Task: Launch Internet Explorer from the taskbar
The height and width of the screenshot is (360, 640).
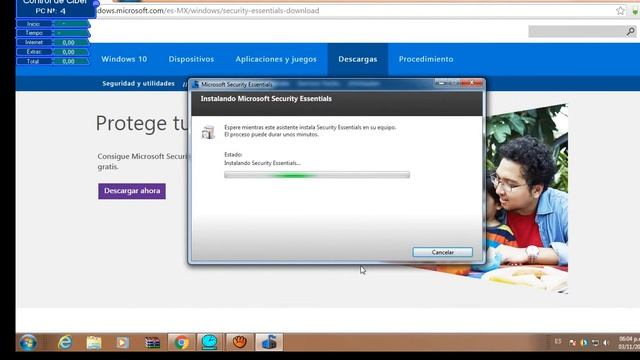Action: pos(65,342)
